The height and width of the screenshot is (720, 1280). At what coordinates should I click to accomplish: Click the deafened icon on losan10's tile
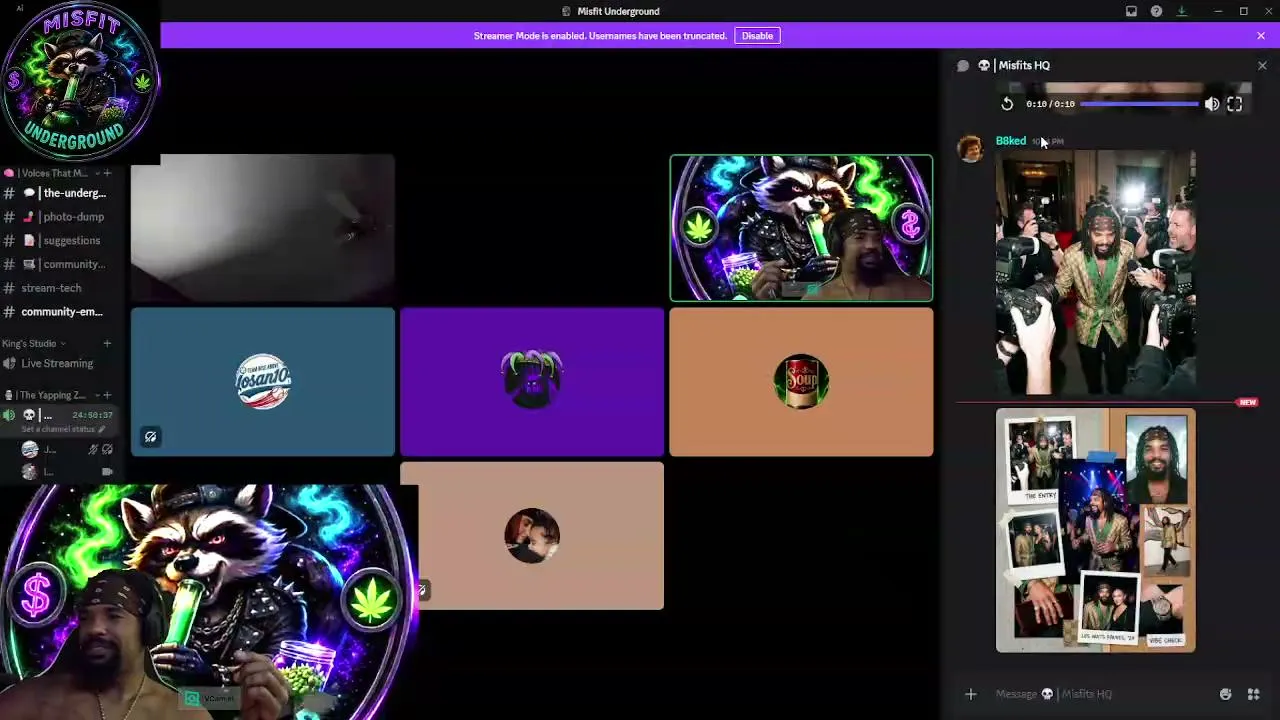(x=150, y=437)
